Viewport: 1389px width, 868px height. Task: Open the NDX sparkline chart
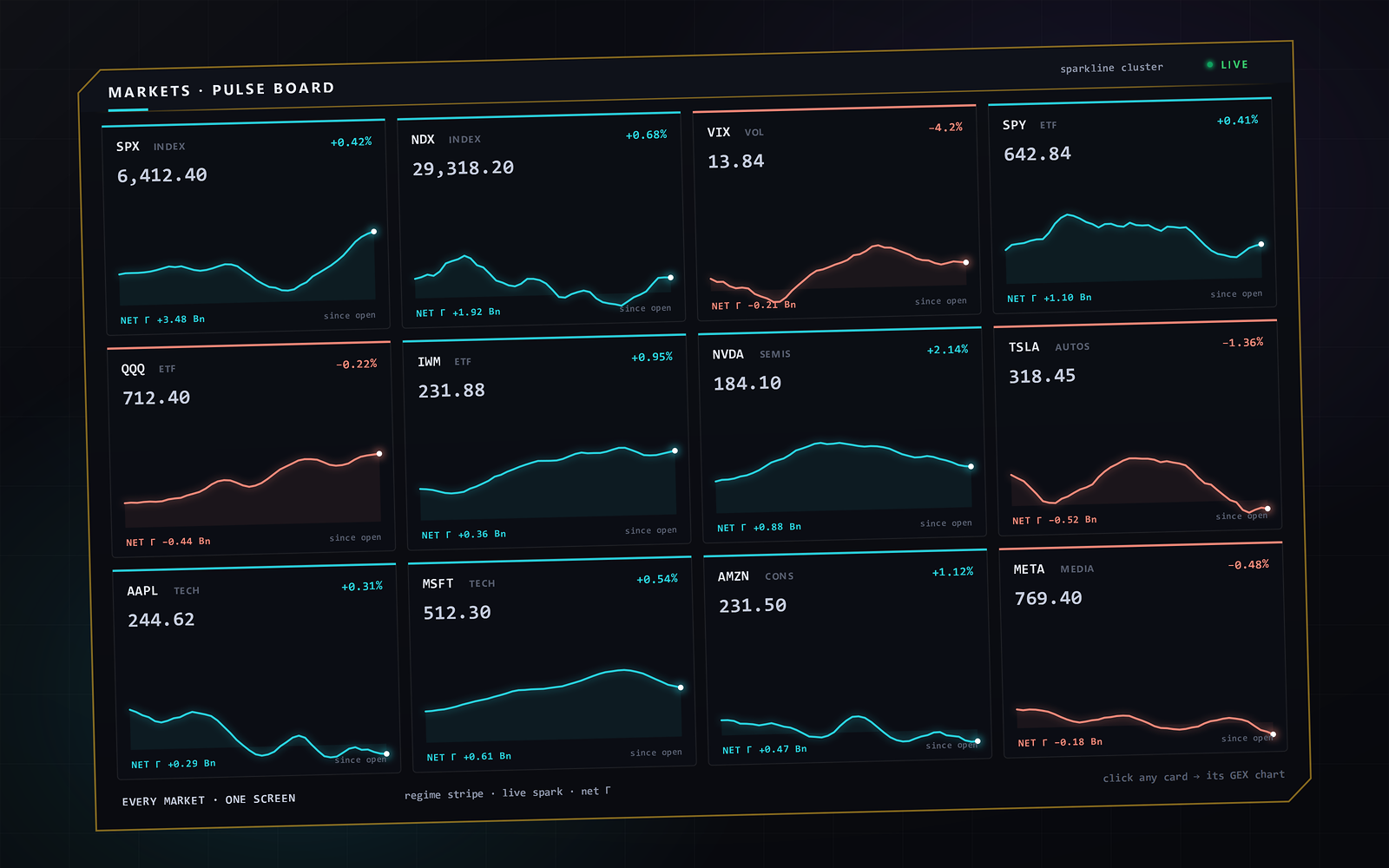543,279
